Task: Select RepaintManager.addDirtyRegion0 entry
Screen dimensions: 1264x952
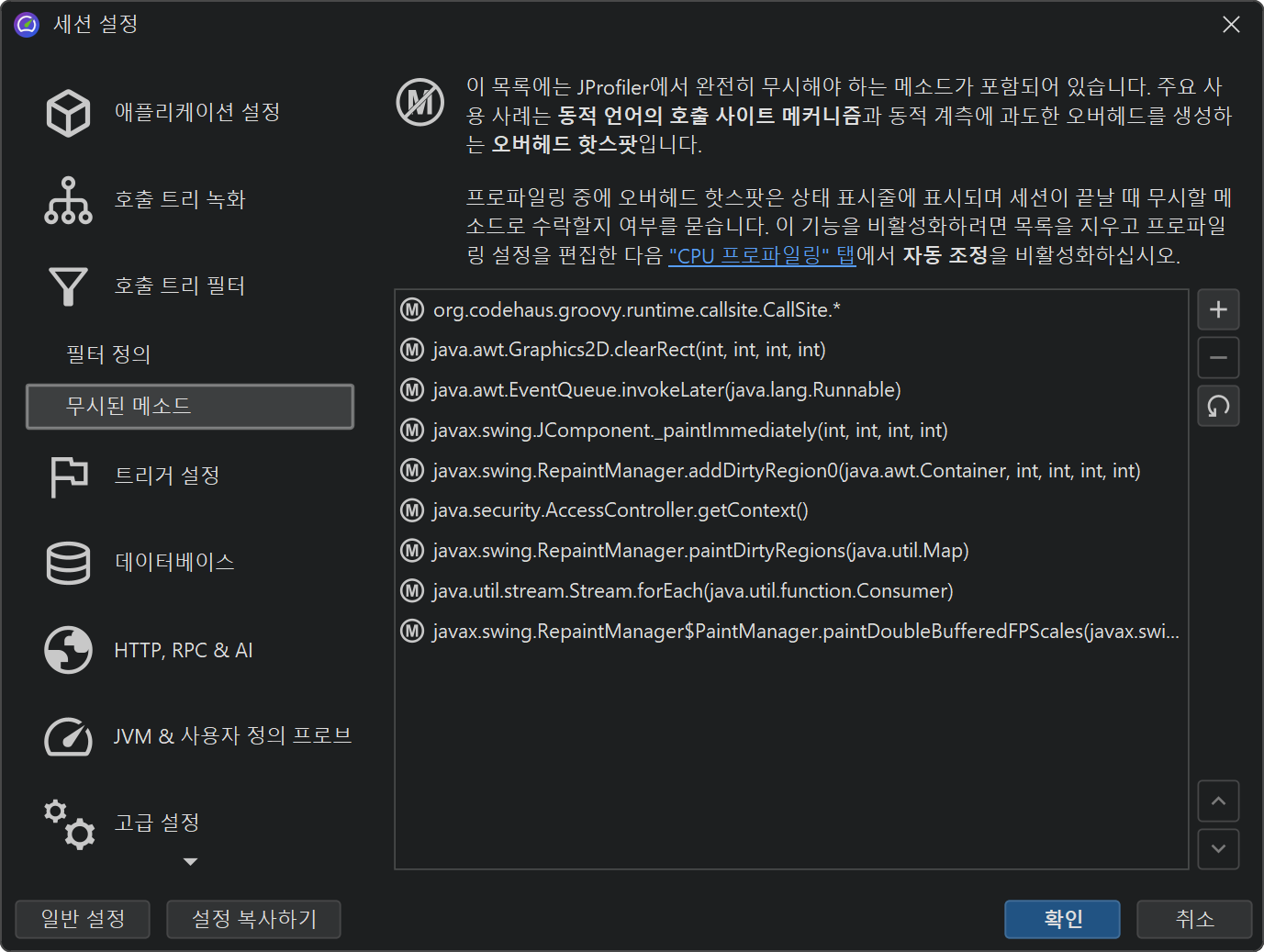Action: [791, 471]
